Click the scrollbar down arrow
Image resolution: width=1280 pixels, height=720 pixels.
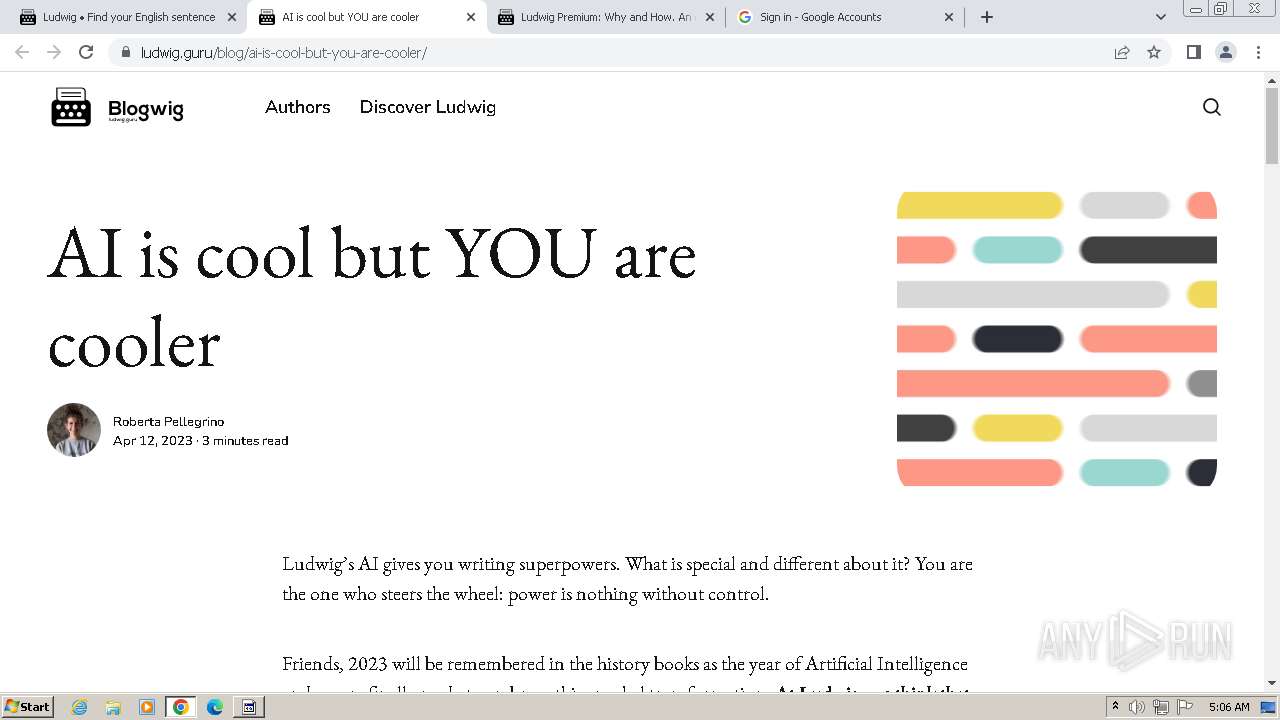1271,683
